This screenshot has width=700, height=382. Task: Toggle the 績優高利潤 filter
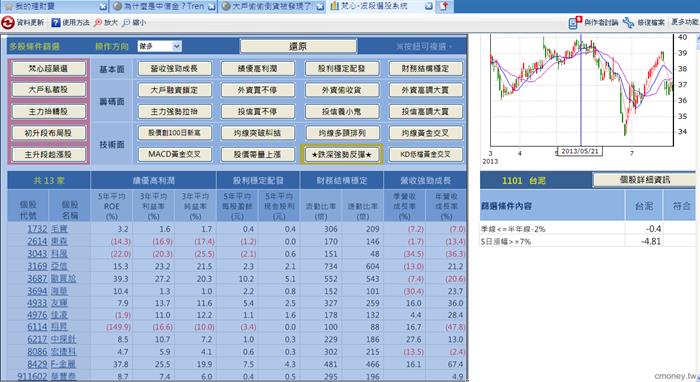pyautogui.click(x=258, y=68)
